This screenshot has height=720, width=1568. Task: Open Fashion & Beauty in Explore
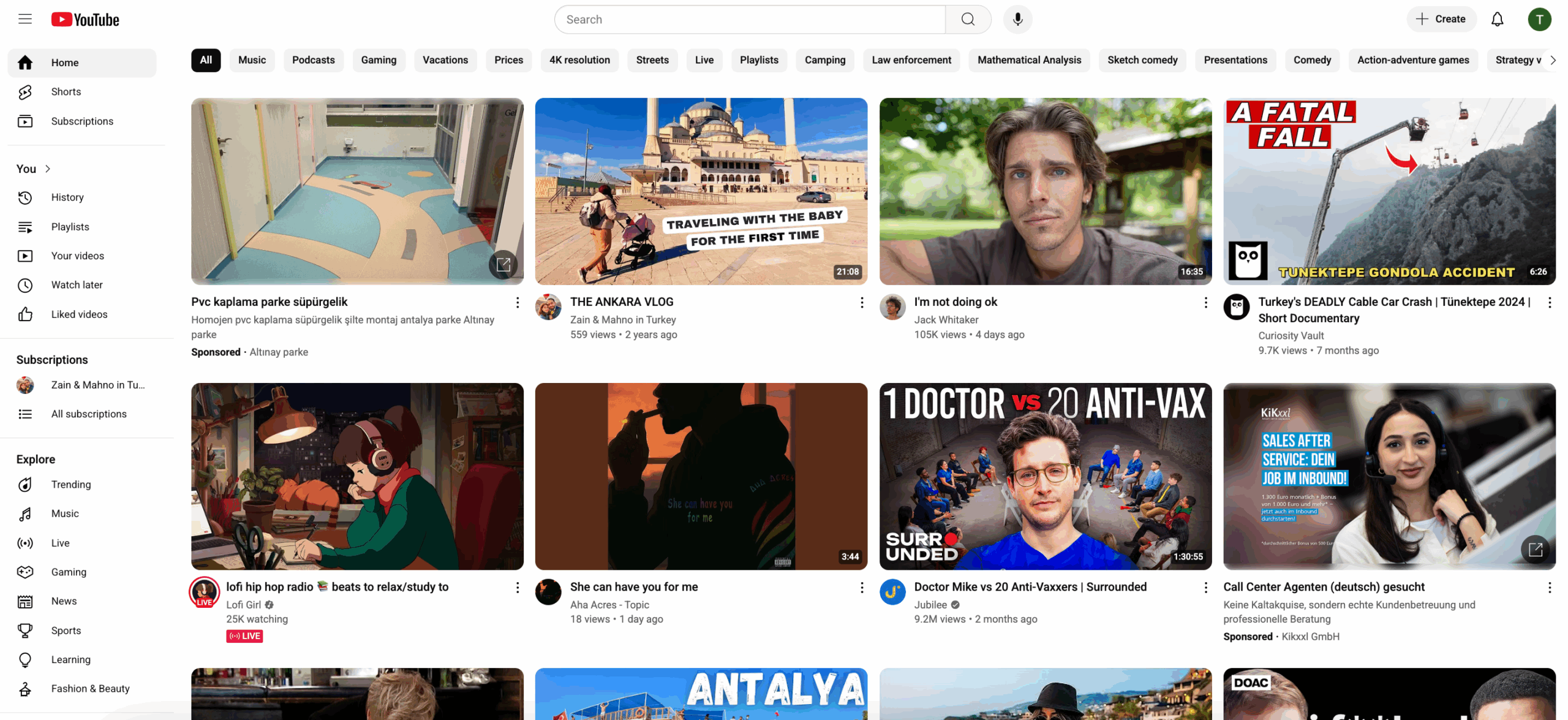pos(82,689)
